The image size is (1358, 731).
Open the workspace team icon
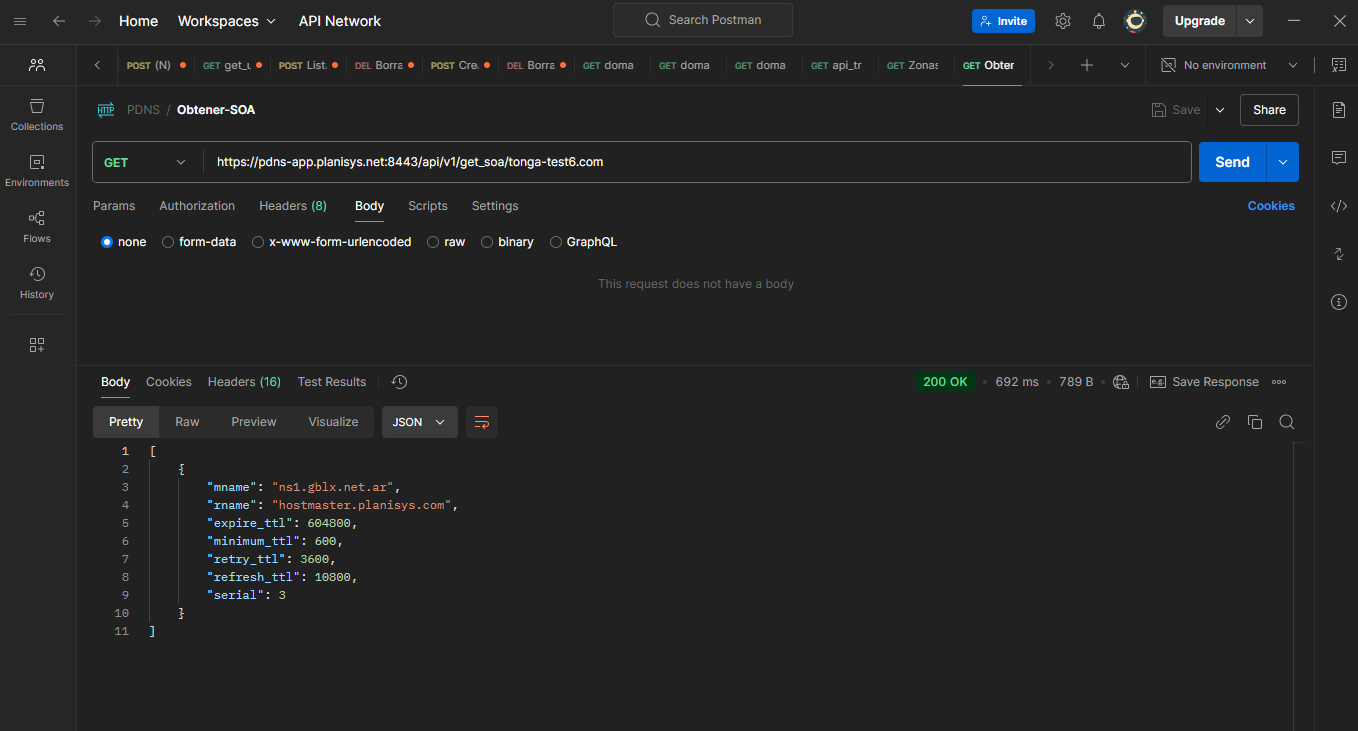37,65
